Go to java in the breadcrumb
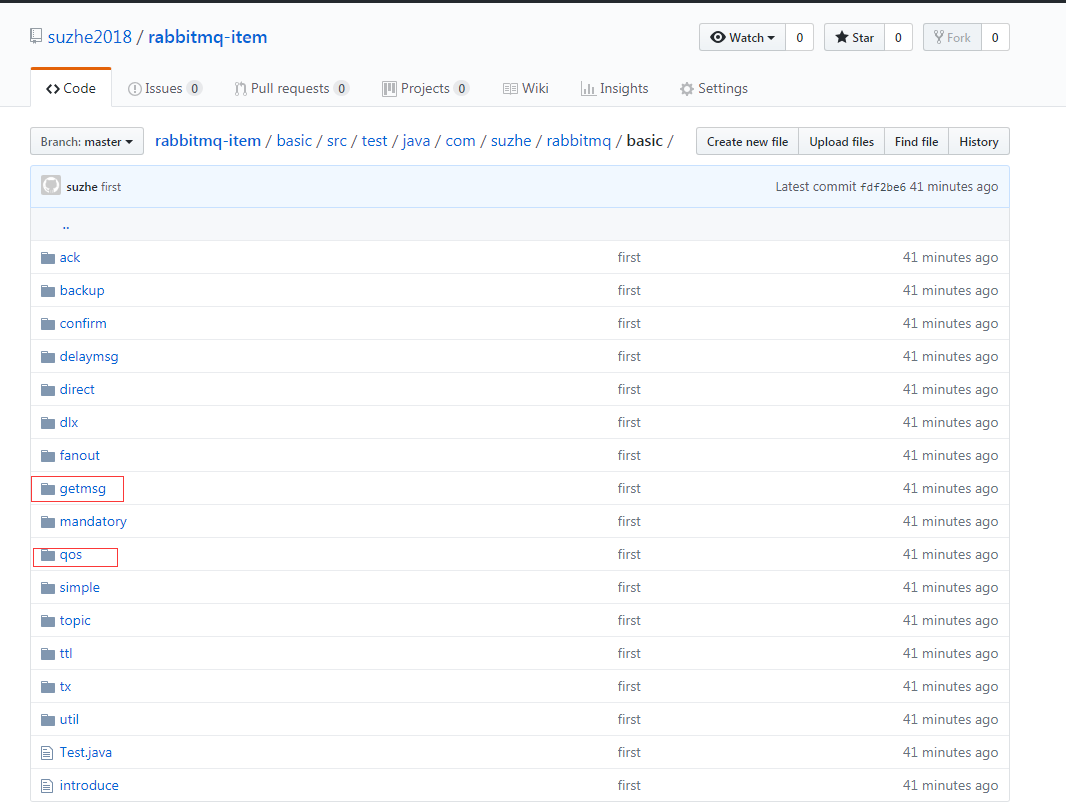The image size is (1066, 811). tap(416, 141)
